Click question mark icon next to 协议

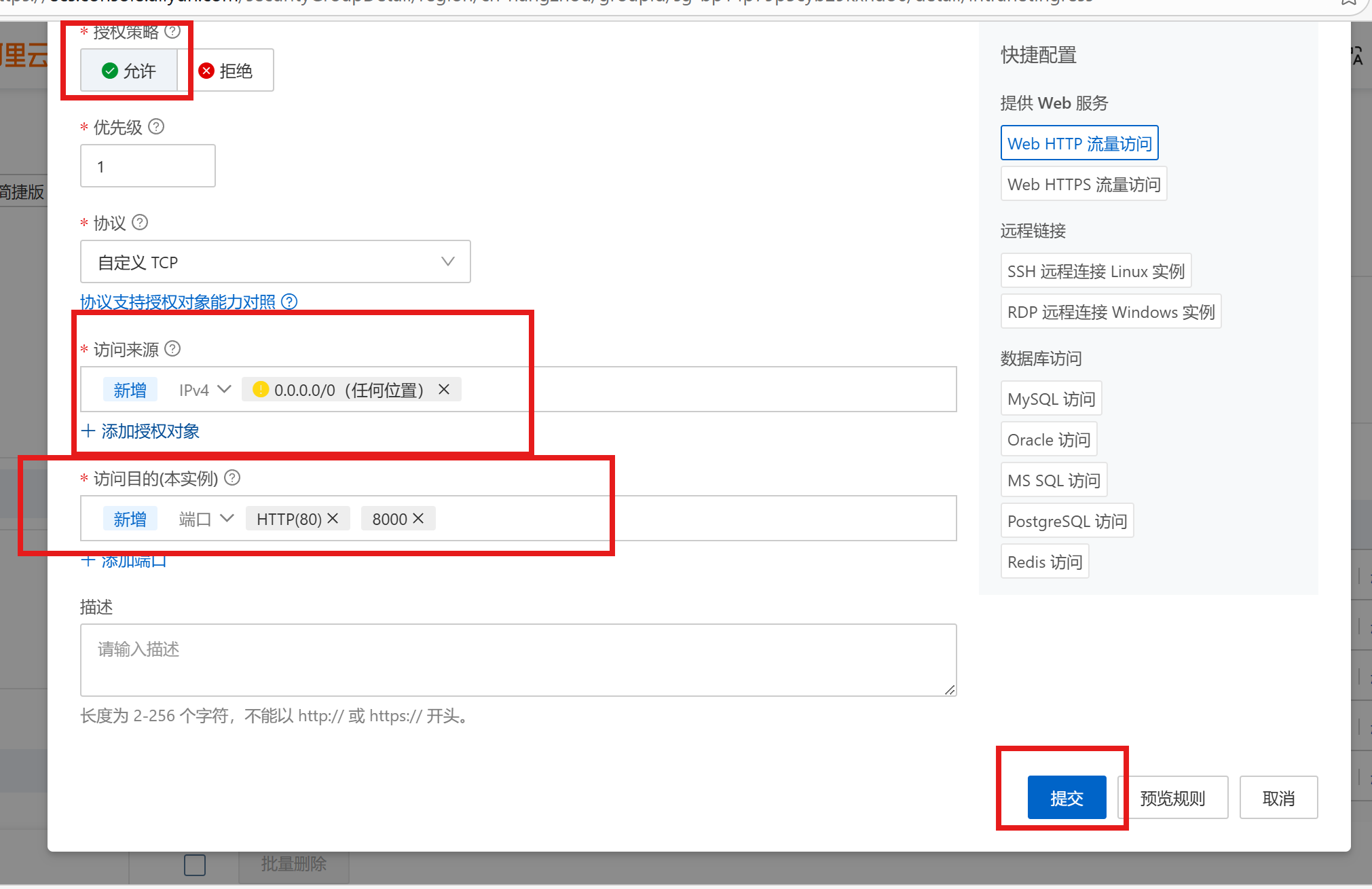tap(140, 223)
